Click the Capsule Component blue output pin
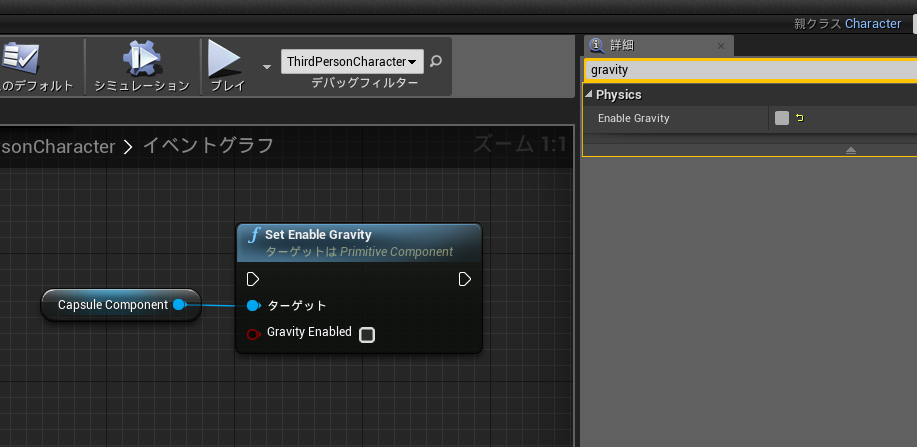 click(180, 305)
